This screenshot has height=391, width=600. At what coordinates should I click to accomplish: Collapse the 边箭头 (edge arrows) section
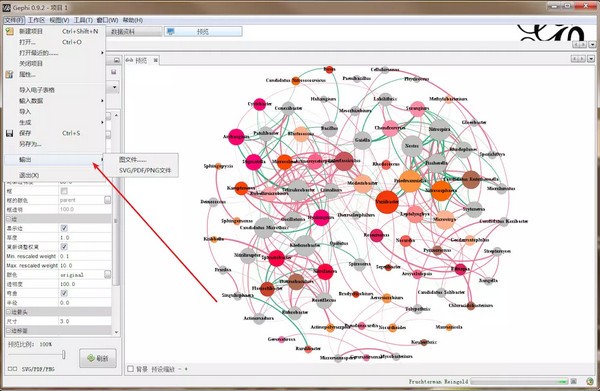coord(9,312)
